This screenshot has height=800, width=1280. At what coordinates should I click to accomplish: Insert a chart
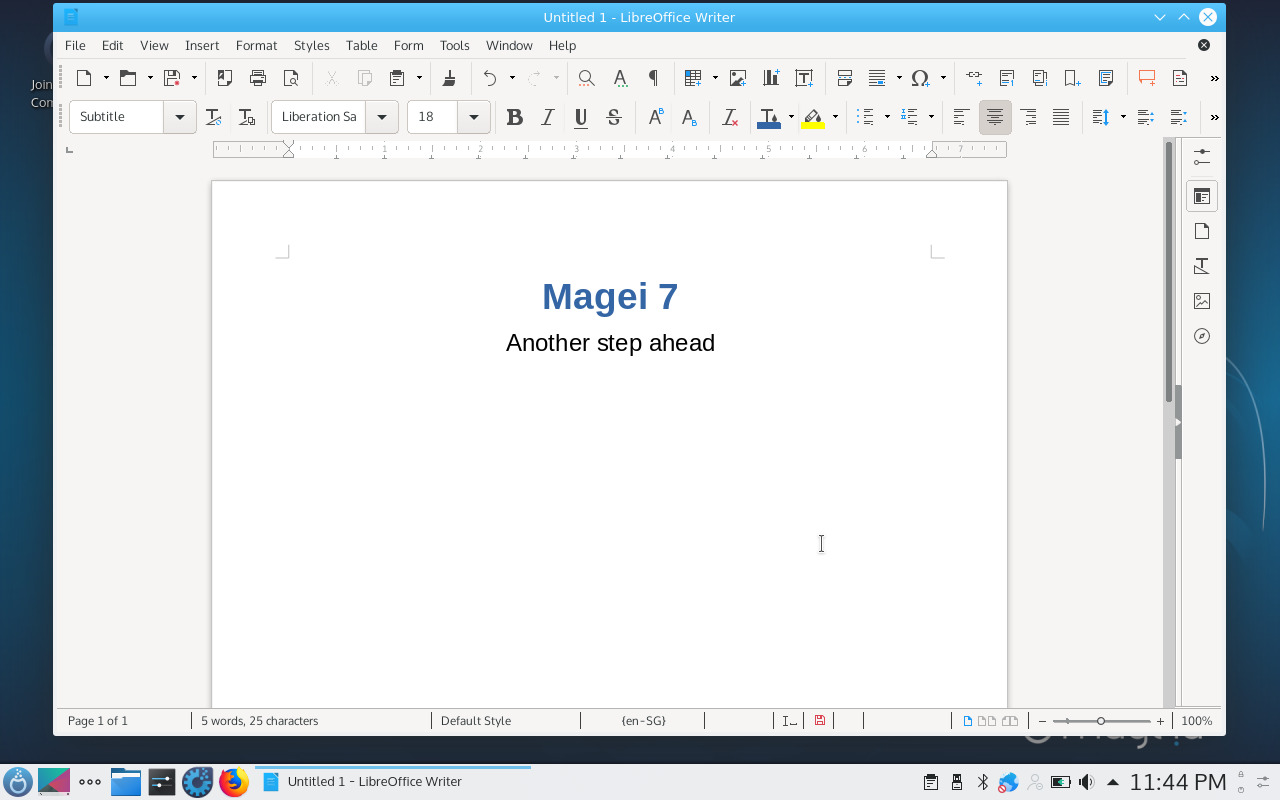[x=771, y=78]
